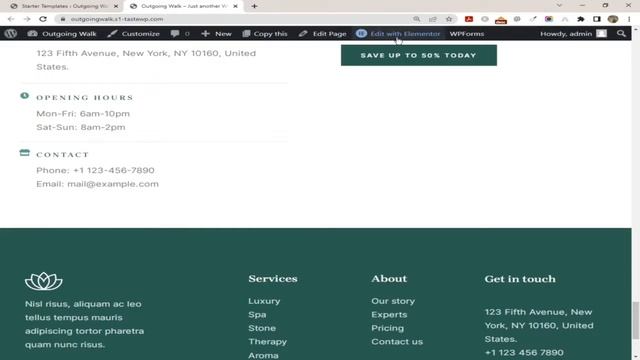Toggle the browser side panel icon
Image resolution: width=640 pixels, height=360 pixels.
click(597, 19)
